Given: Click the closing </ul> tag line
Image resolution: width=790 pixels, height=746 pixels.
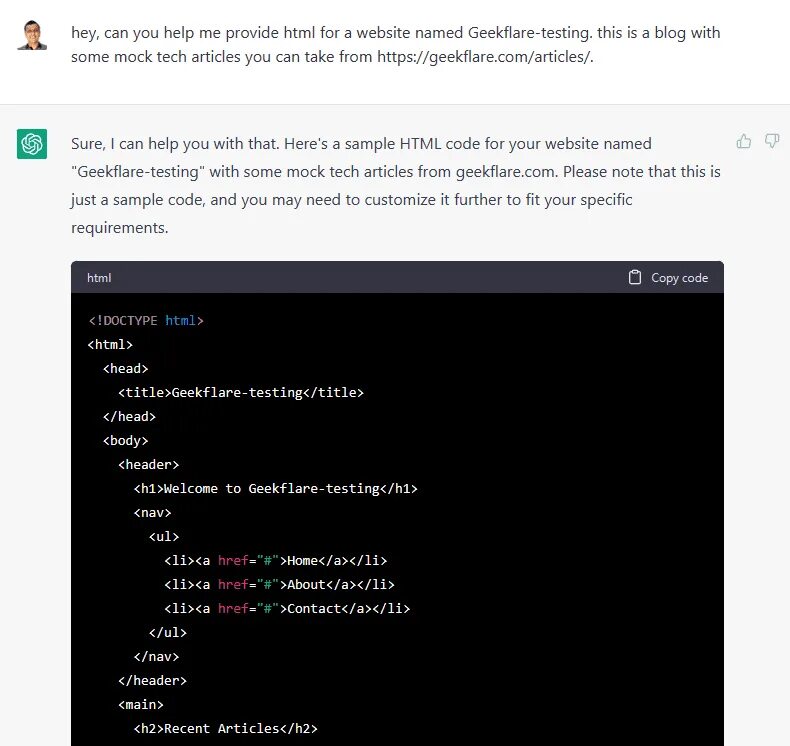Looking at the screenshot, I should coord(168,633).
